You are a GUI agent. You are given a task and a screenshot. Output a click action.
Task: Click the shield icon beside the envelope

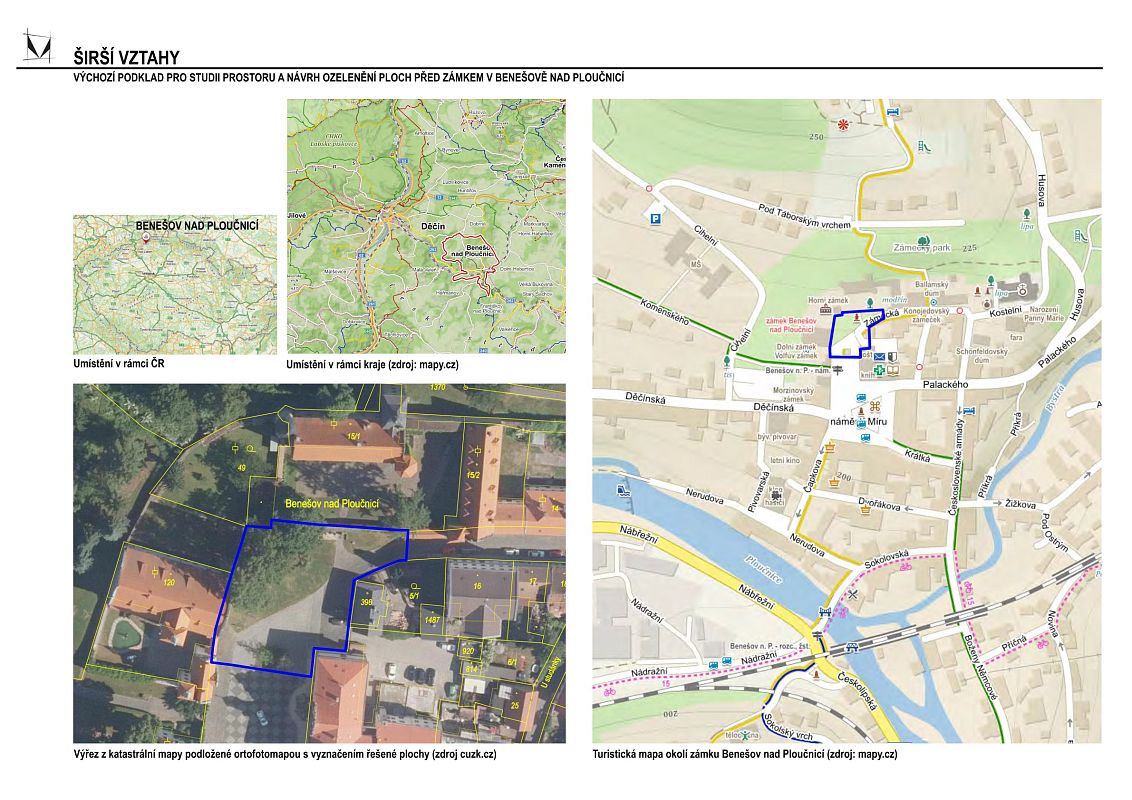pos(892,357)
